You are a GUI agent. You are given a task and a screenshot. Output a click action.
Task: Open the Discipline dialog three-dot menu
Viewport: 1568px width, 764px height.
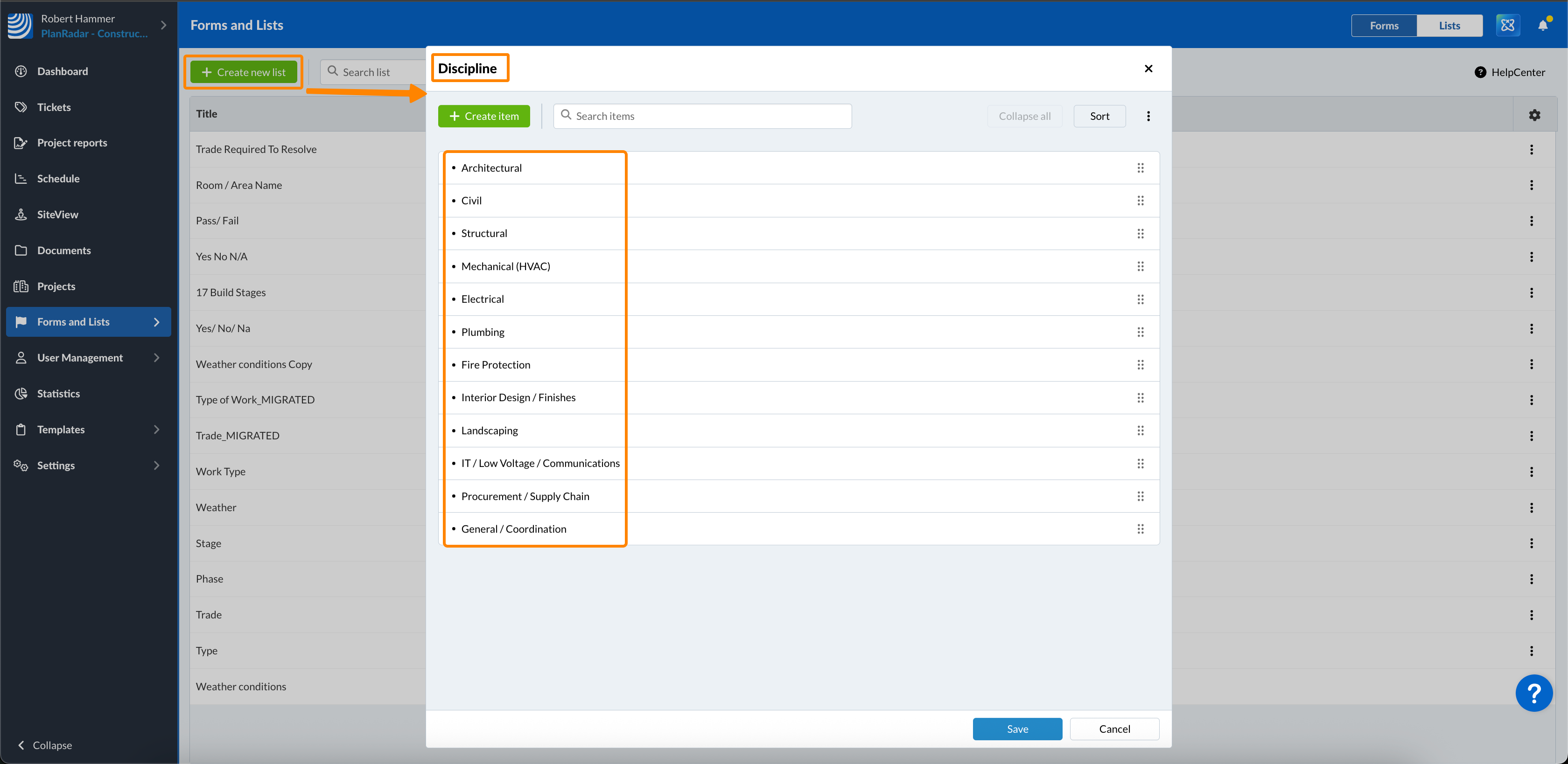tap(1148, 116)
